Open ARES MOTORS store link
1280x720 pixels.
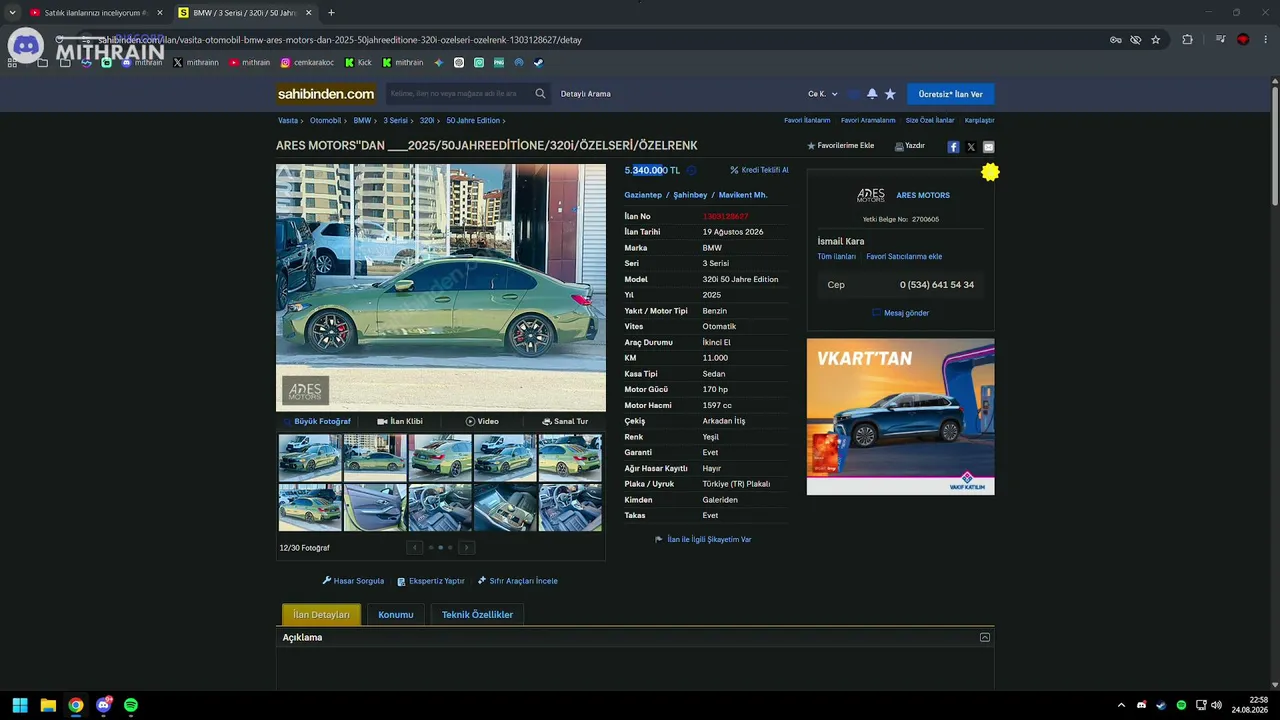923,195
